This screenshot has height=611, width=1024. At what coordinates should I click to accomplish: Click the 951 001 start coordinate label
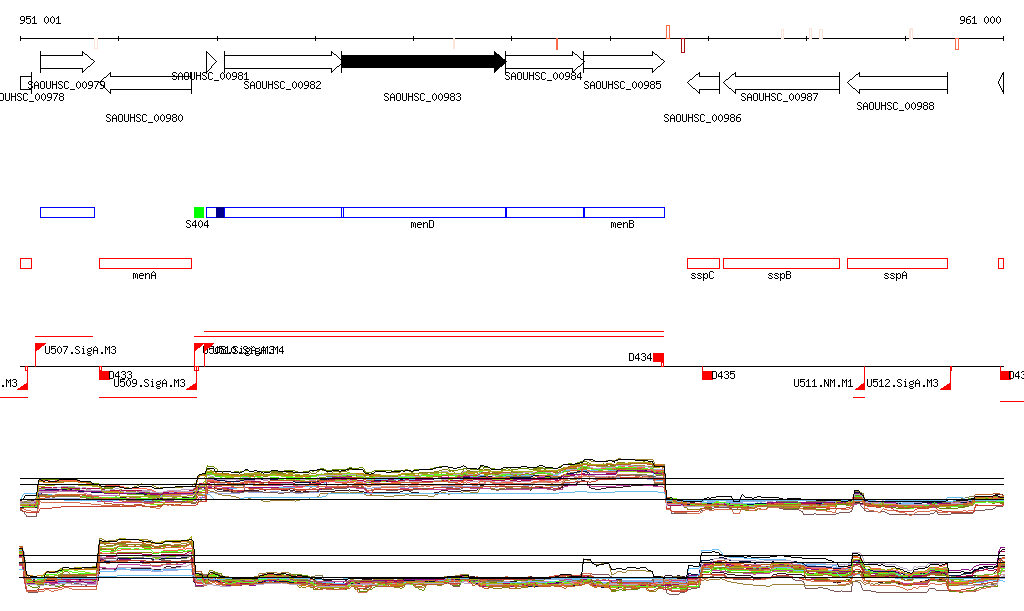pos(40,20)
